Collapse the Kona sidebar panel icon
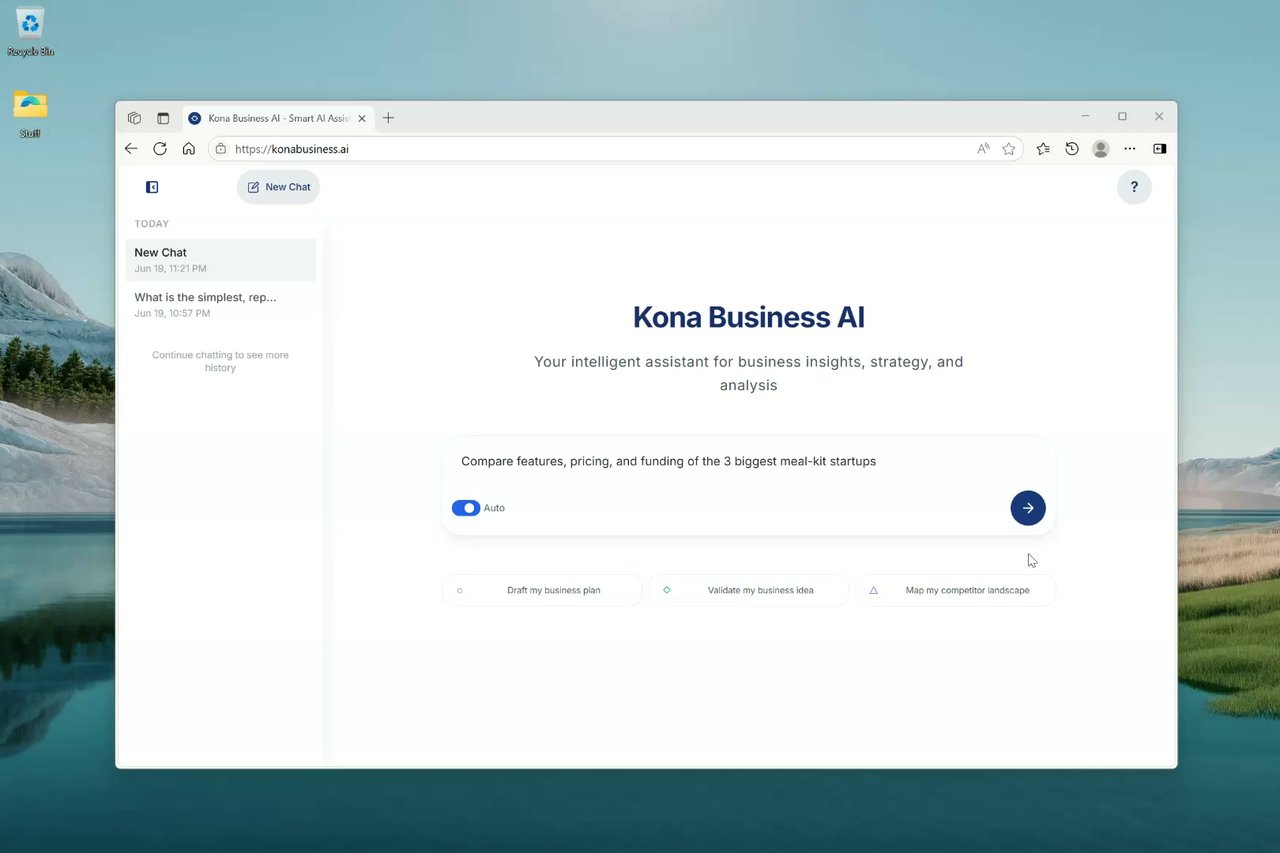Screen dimensions: 1280x853 click(x=152, y=187)
